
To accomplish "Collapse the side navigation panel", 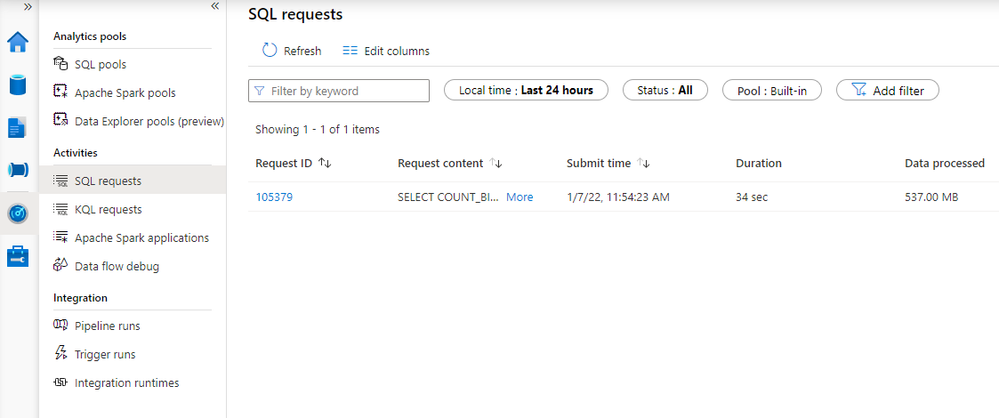I will click(215, 6).
